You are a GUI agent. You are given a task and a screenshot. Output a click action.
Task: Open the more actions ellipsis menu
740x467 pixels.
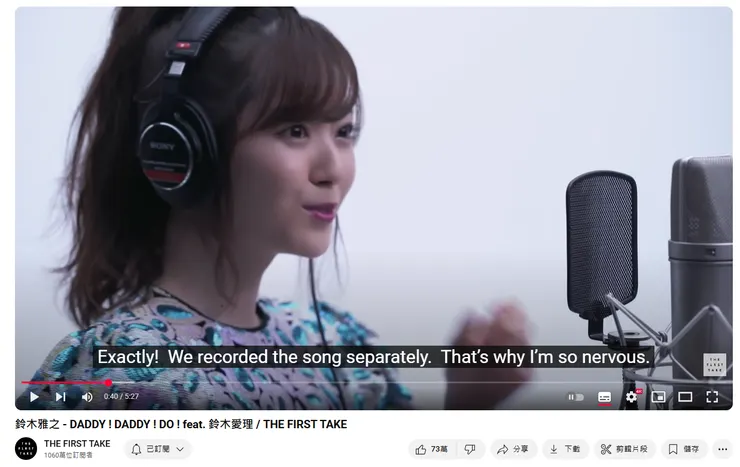(x=723, y=449)
